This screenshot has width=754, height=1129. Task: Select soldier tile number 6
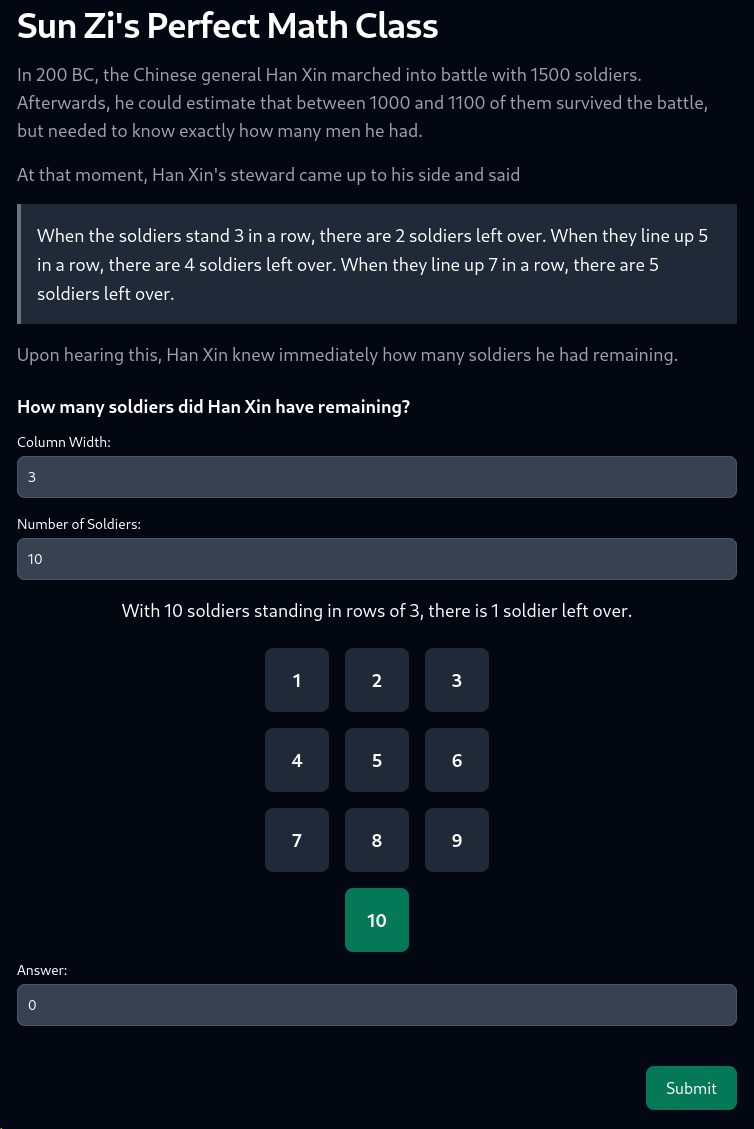pyautogui.click(x=457, y=760)
